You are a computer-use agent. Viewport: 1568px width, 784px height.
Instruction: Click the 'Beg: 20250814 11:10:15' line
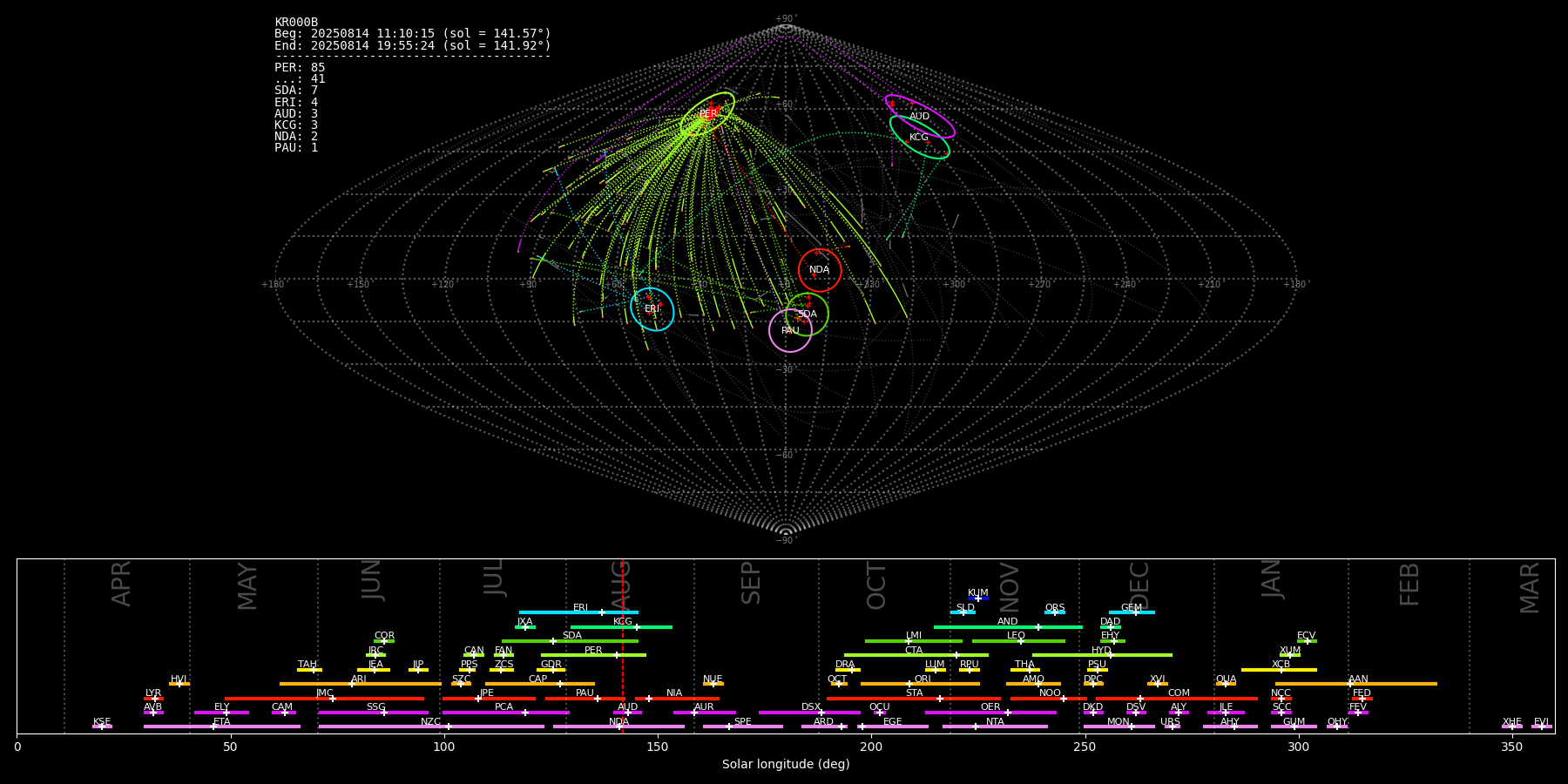click(x=412, y=34)
